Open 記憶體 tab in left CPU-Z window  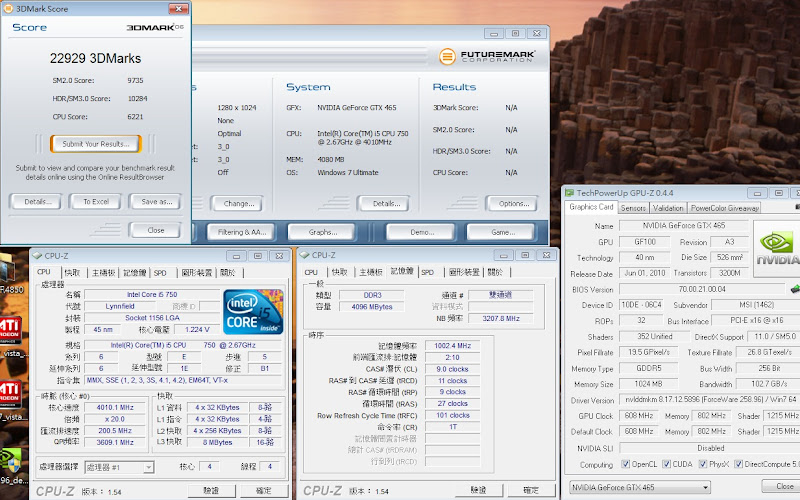click(134, 273)
